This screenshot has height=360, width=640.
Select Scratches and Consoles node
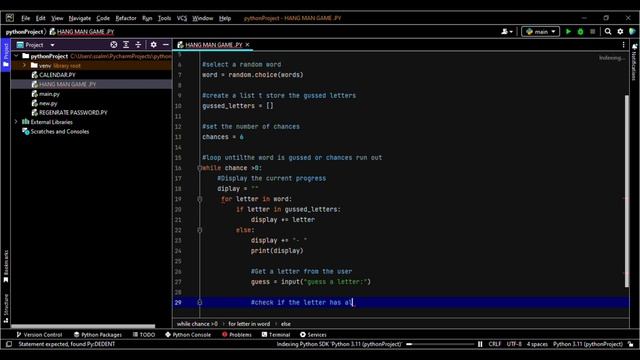click(x=60, y=131)
